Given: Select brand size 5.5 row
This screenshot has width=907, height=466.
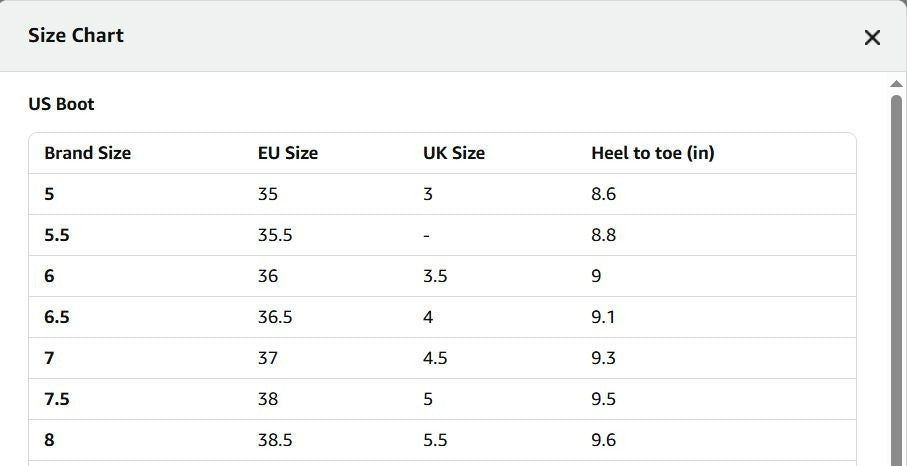Looking at the screenshot, I should pyautogui.click(x=442, y=235).
